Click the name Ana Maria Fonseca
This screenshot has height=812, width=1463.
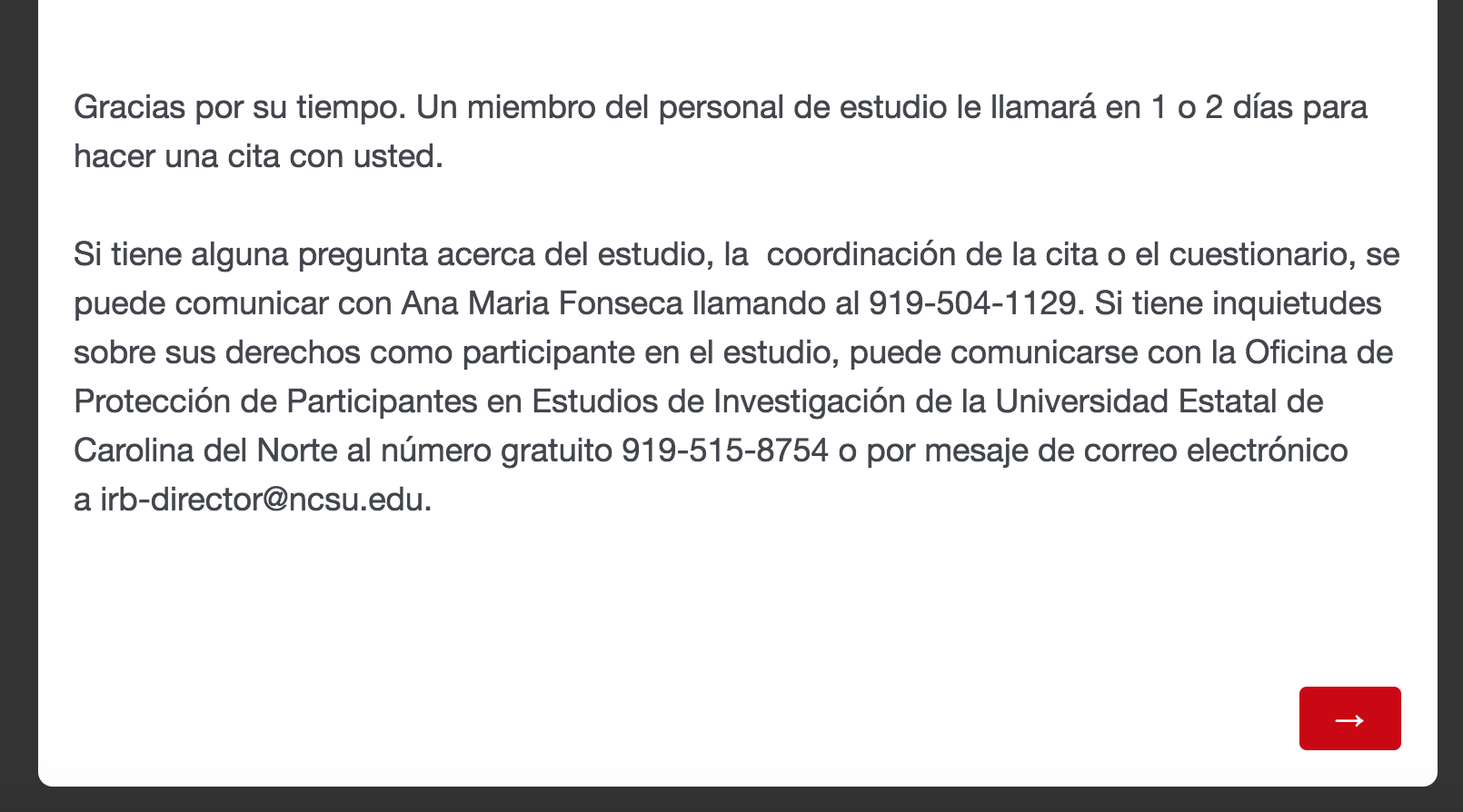coord(542,303)
